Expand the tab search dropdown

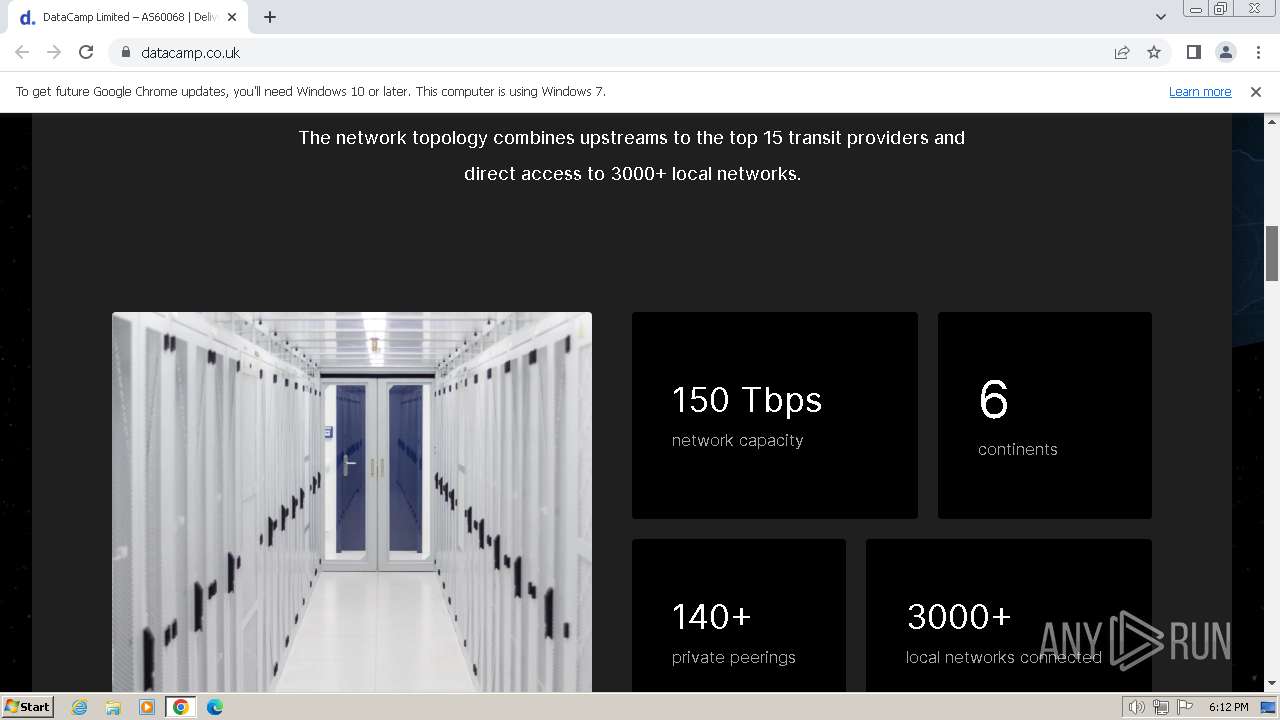pos(1160,17)
